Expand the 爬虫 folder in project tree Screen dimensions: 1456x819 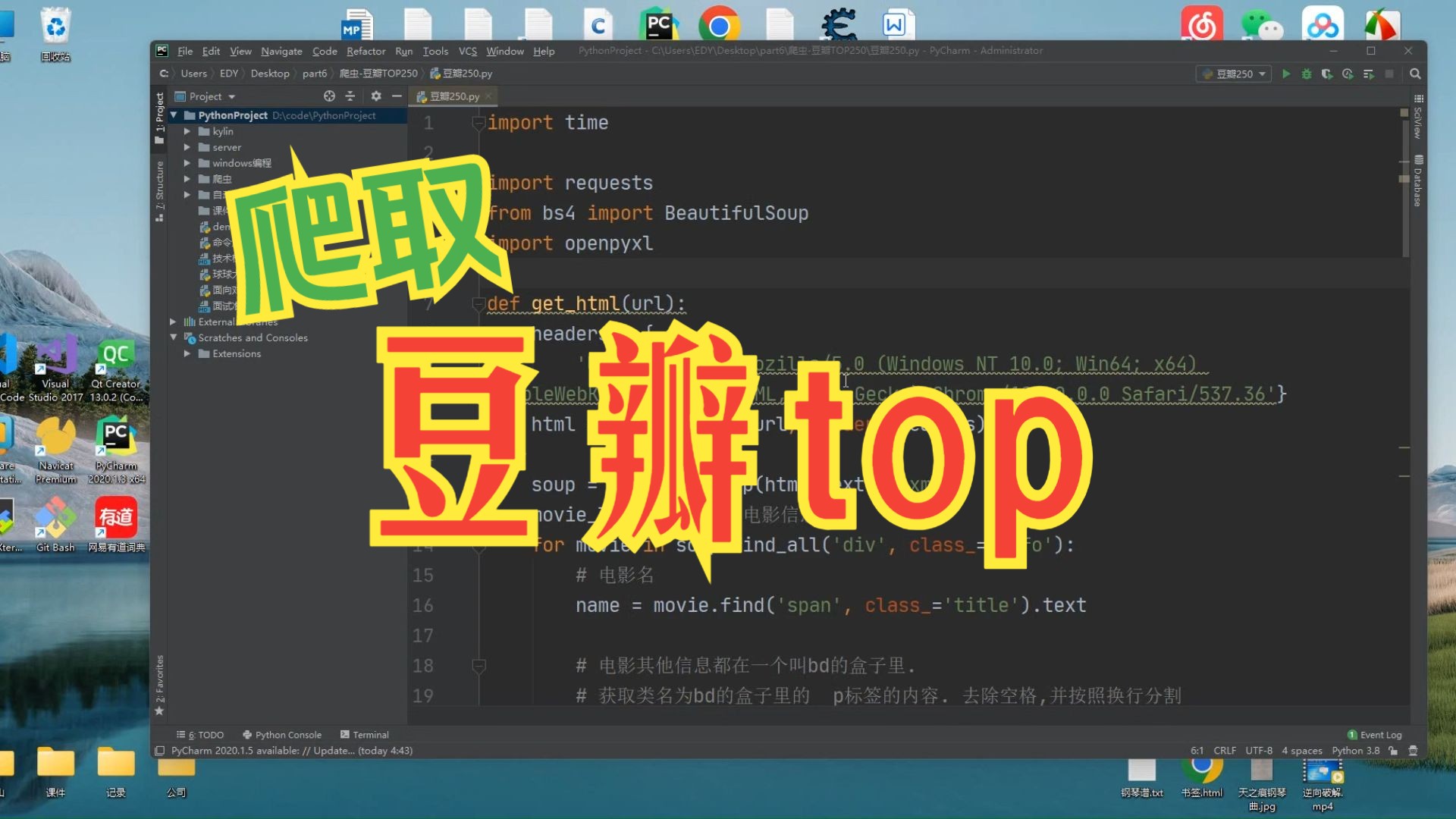(187, 179)
